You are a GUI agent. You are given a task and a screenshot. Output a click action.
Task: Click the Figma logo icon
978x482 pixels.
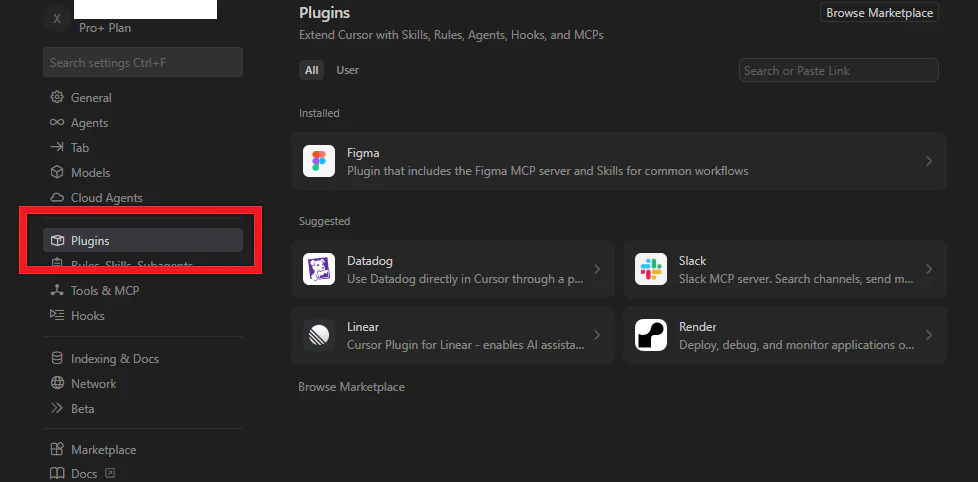tap(319, 161)
